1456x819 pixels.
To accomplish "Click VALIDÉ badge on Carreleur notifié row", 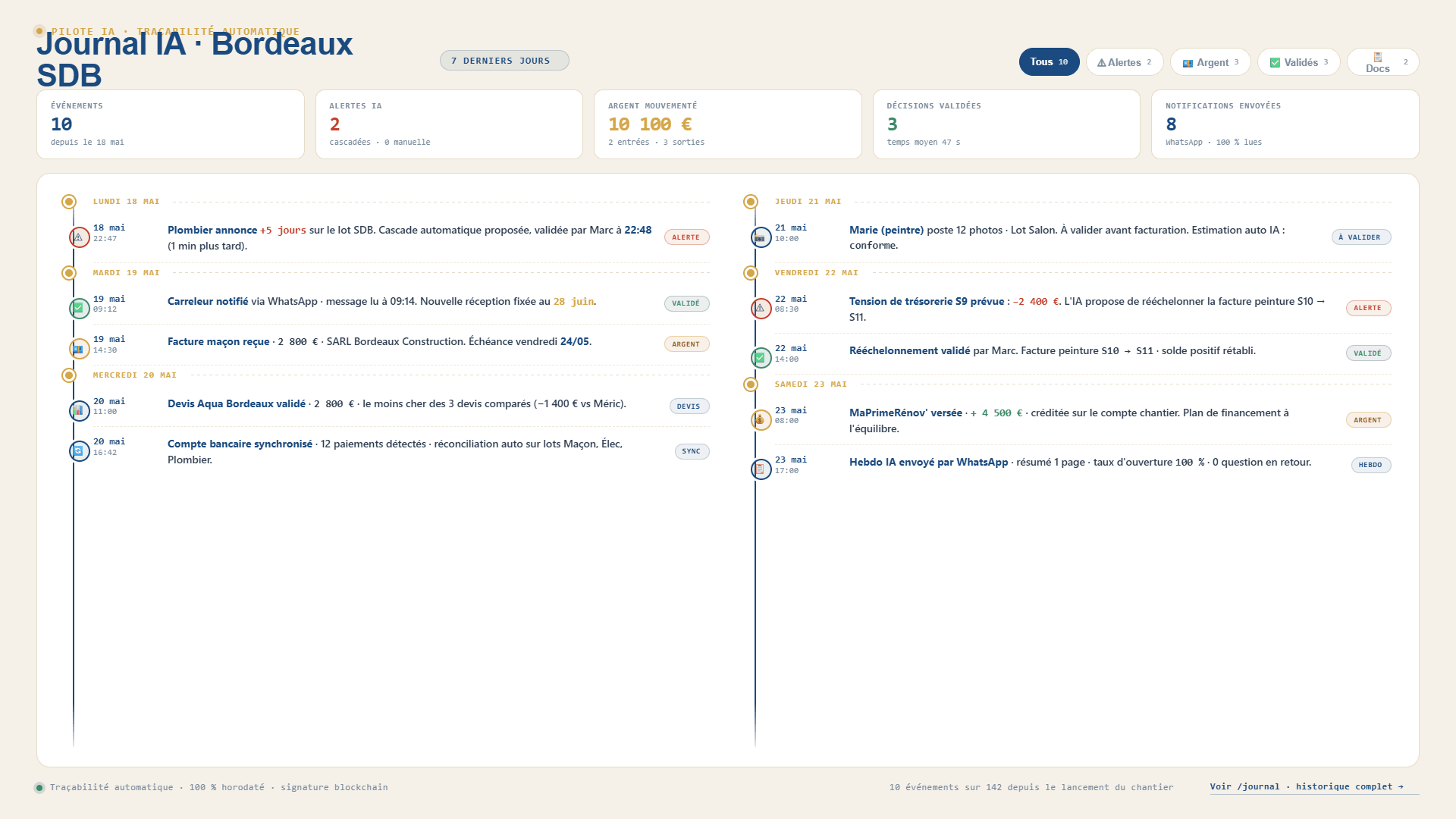I will [x=686, y=303].
